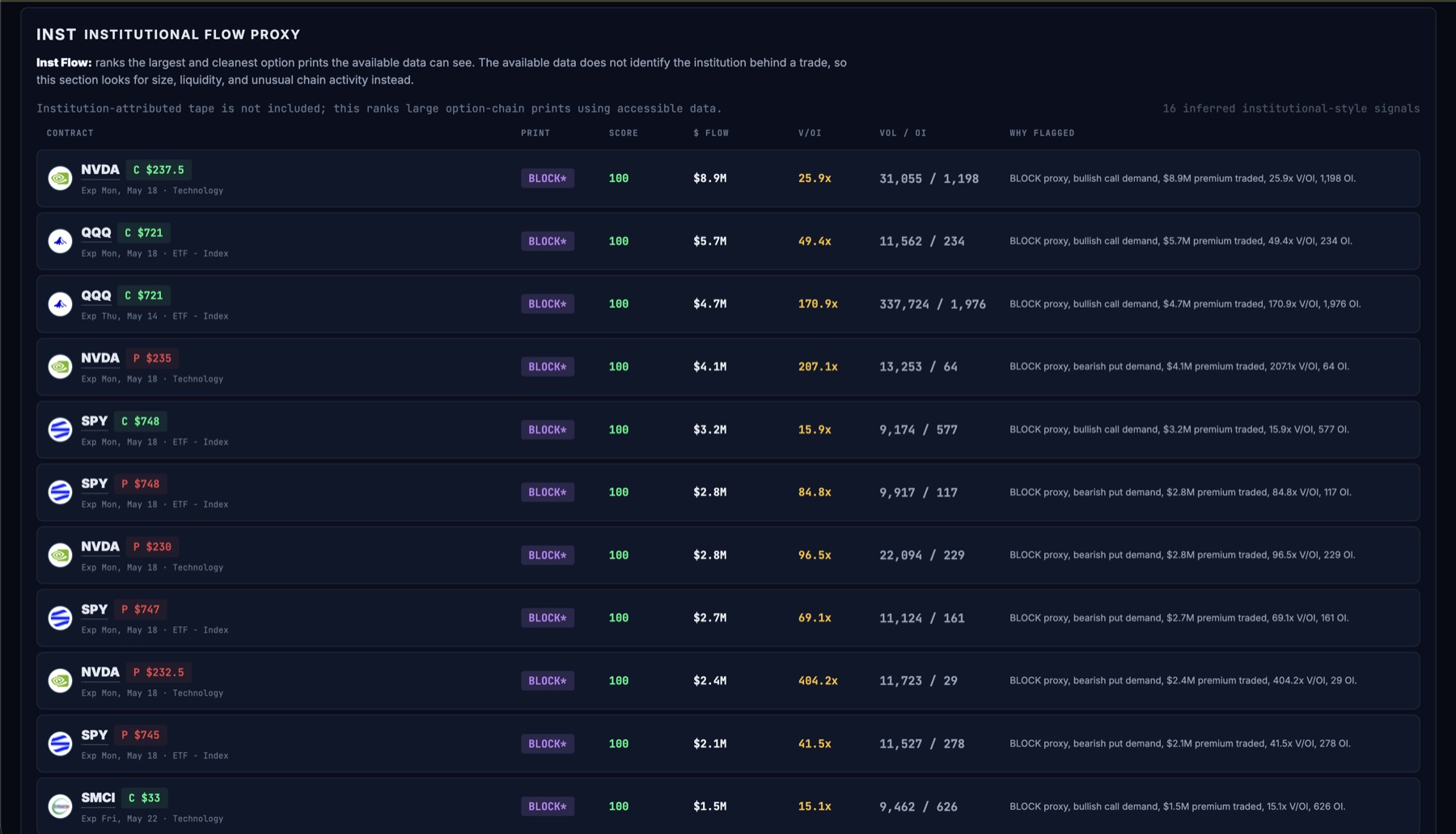Open the NVDA ticker with P $230
The image size is (1456, 834).
100,547
